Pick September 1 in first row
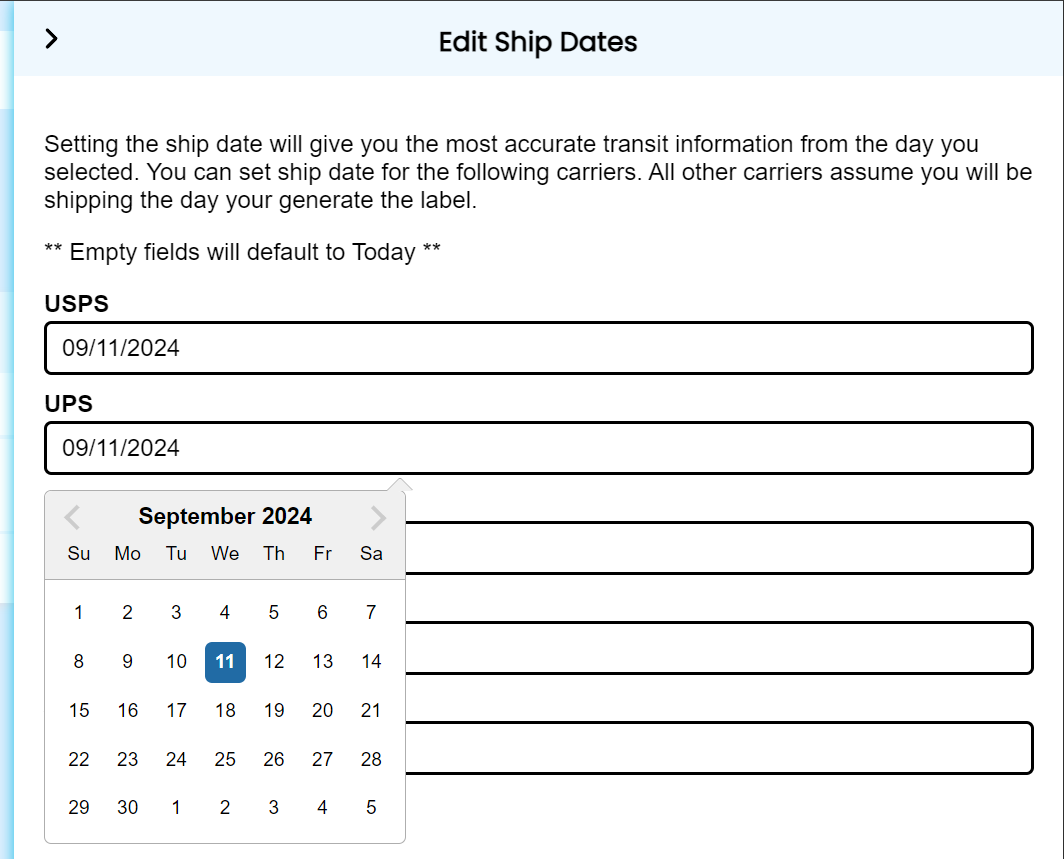This screenshot has width=1064, height=859. click(x=79, y=612)
